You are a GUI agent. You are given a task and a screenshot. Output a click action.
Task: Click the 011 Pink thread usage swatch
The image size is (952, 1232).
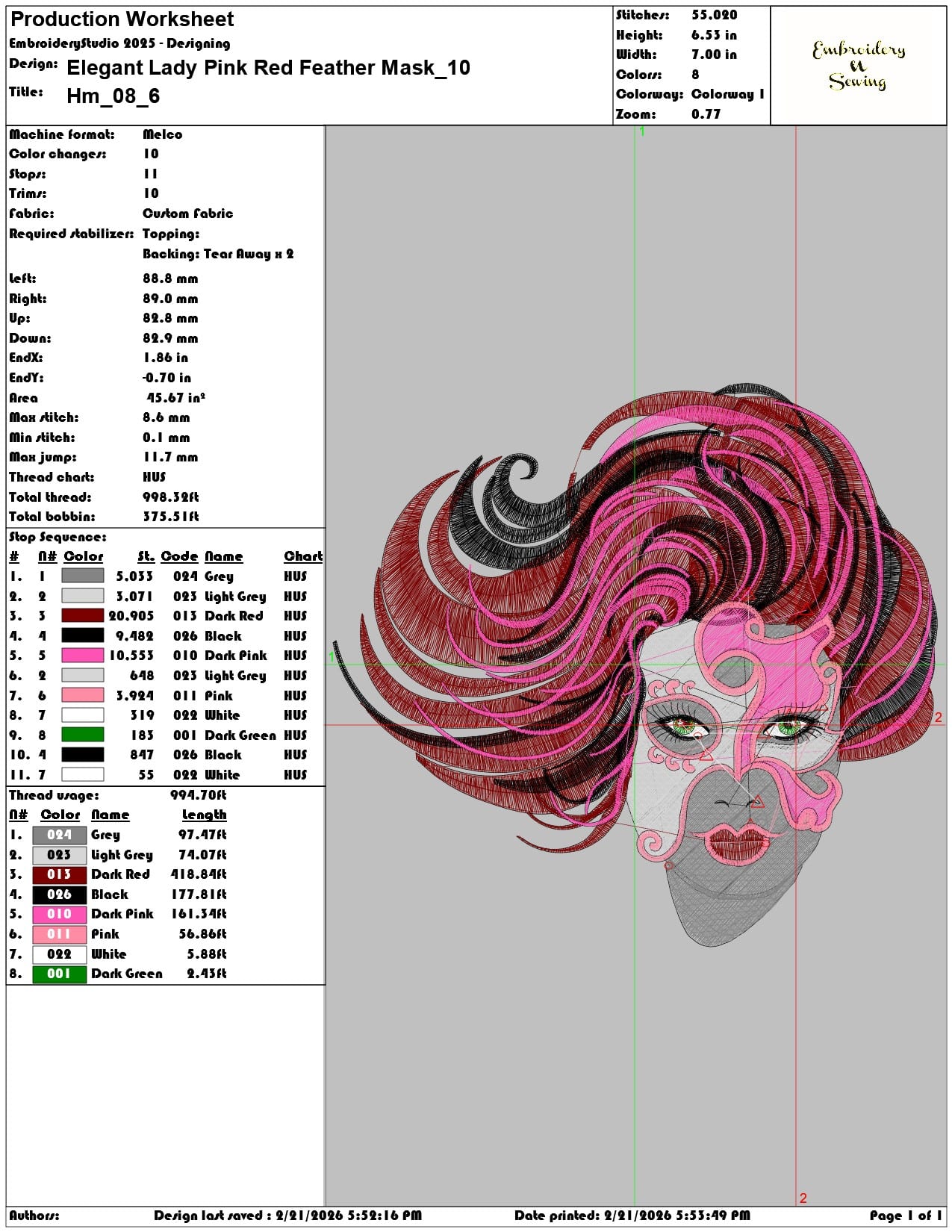pos(59,934)
